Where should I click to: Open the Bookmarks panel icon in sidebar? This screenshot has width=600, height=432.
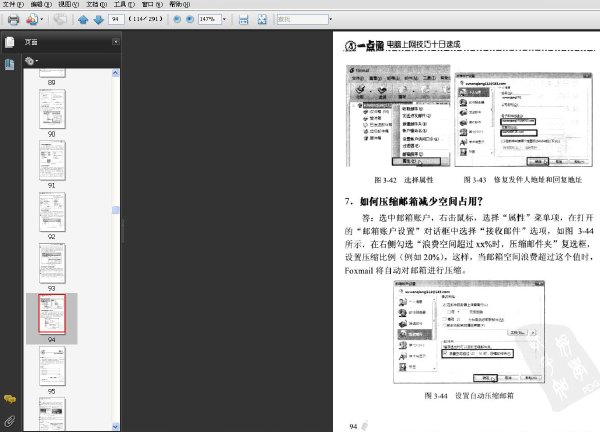click(x=10, y=64)
